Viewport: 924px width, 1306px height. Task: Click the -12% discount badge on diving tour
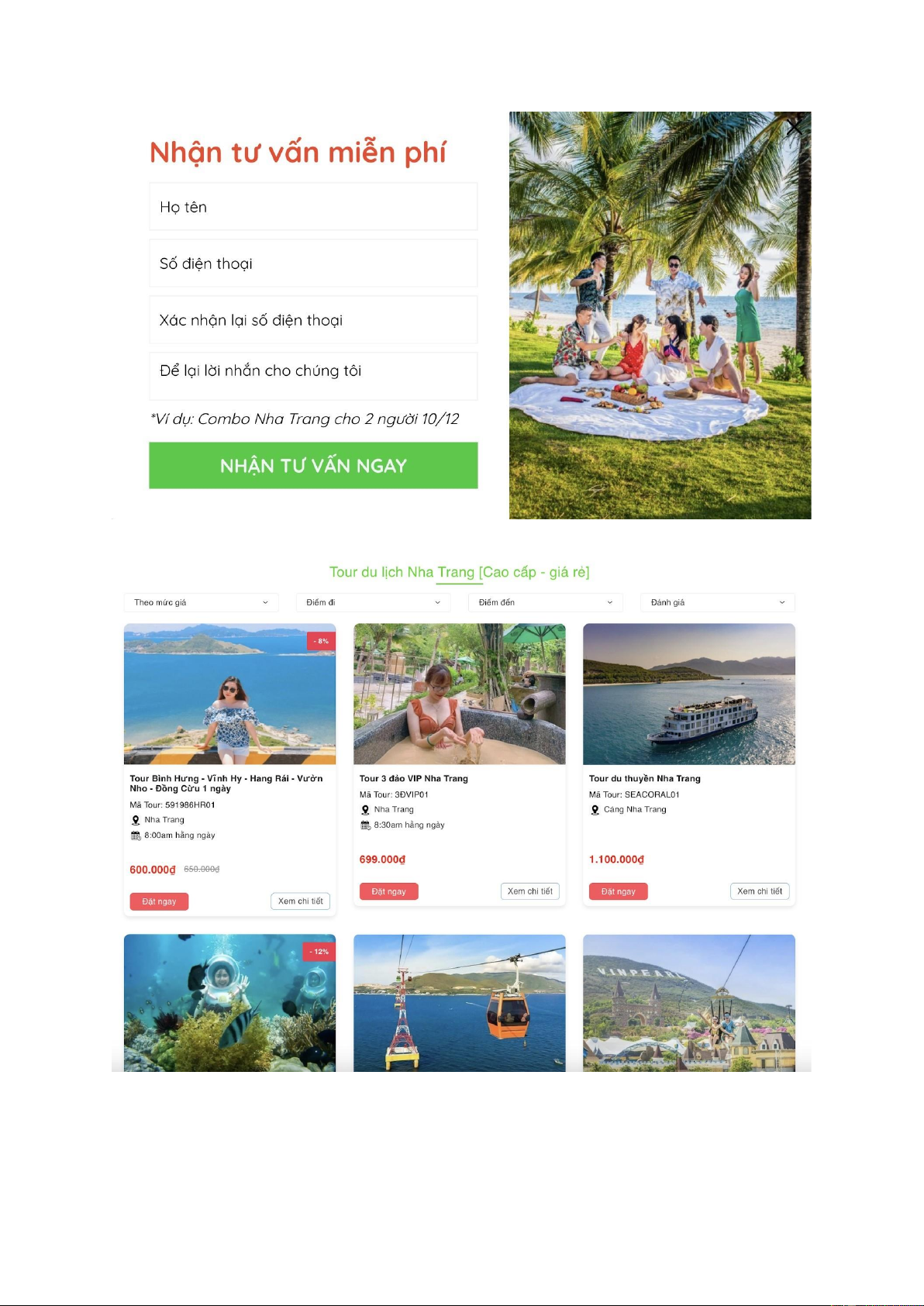tap(319, 952)
